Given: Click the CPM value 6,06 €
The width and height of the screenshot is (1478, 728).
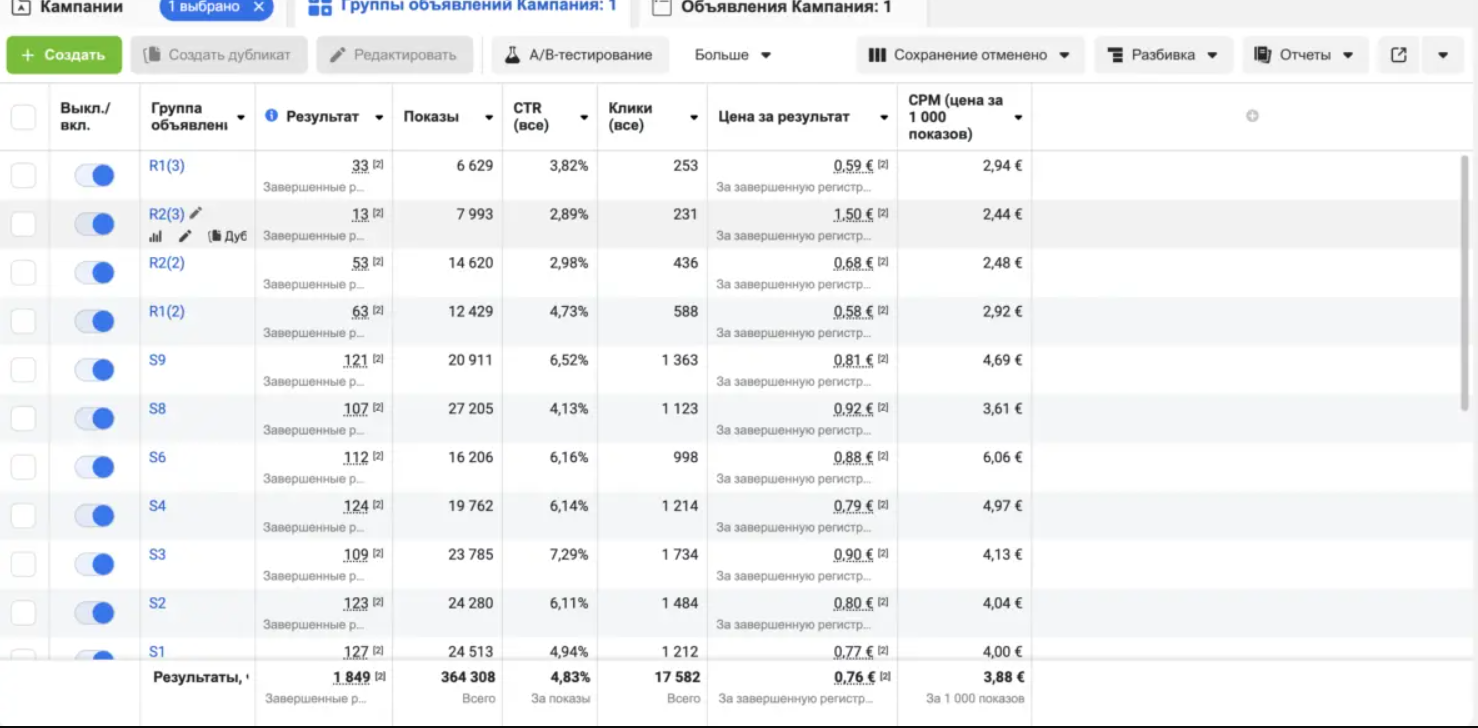Looking at the screenshot, I should tap(1003, 457).
